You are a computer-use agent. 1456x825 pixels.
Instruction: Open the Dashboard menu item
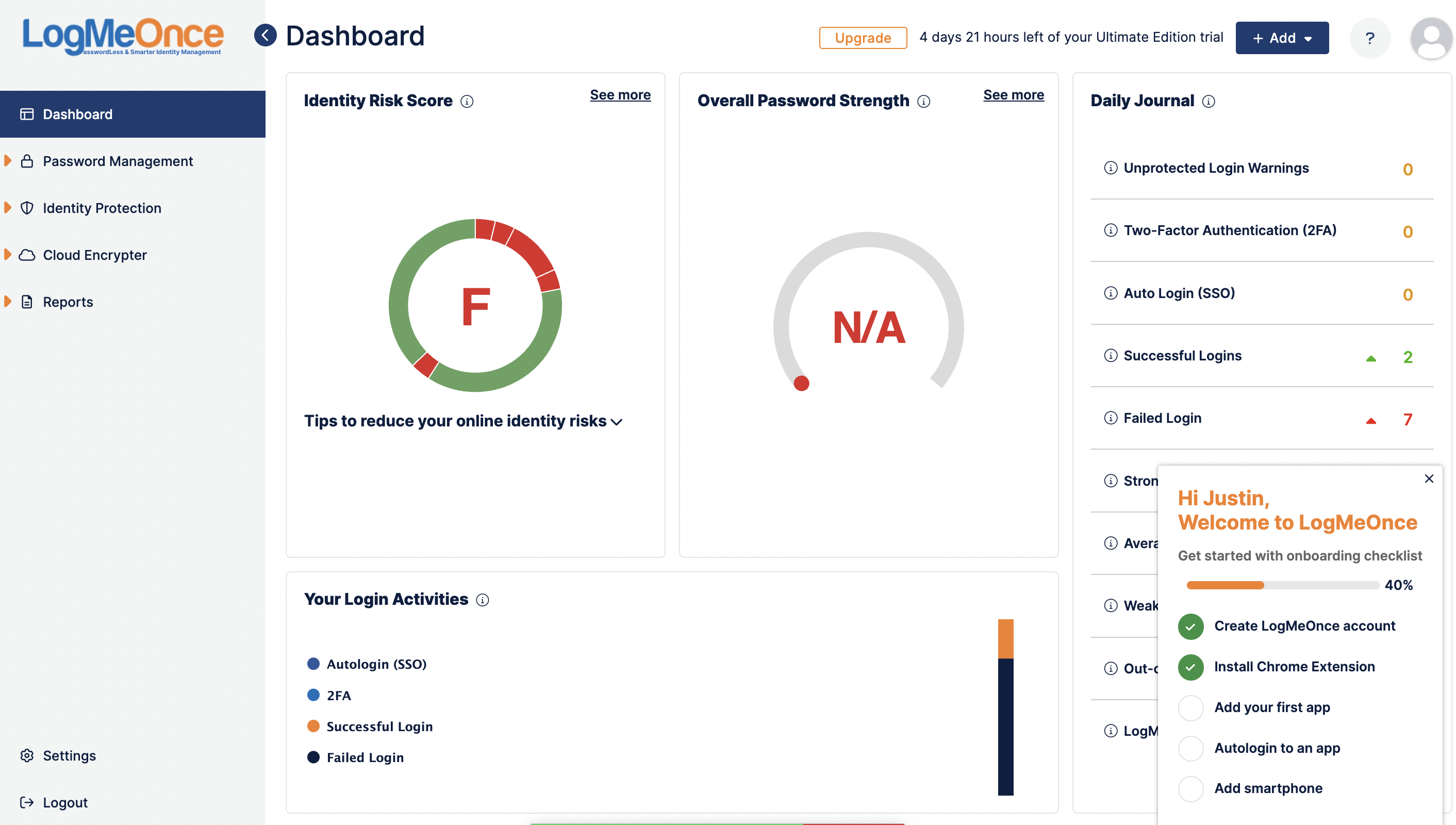[x=133, y=114]
